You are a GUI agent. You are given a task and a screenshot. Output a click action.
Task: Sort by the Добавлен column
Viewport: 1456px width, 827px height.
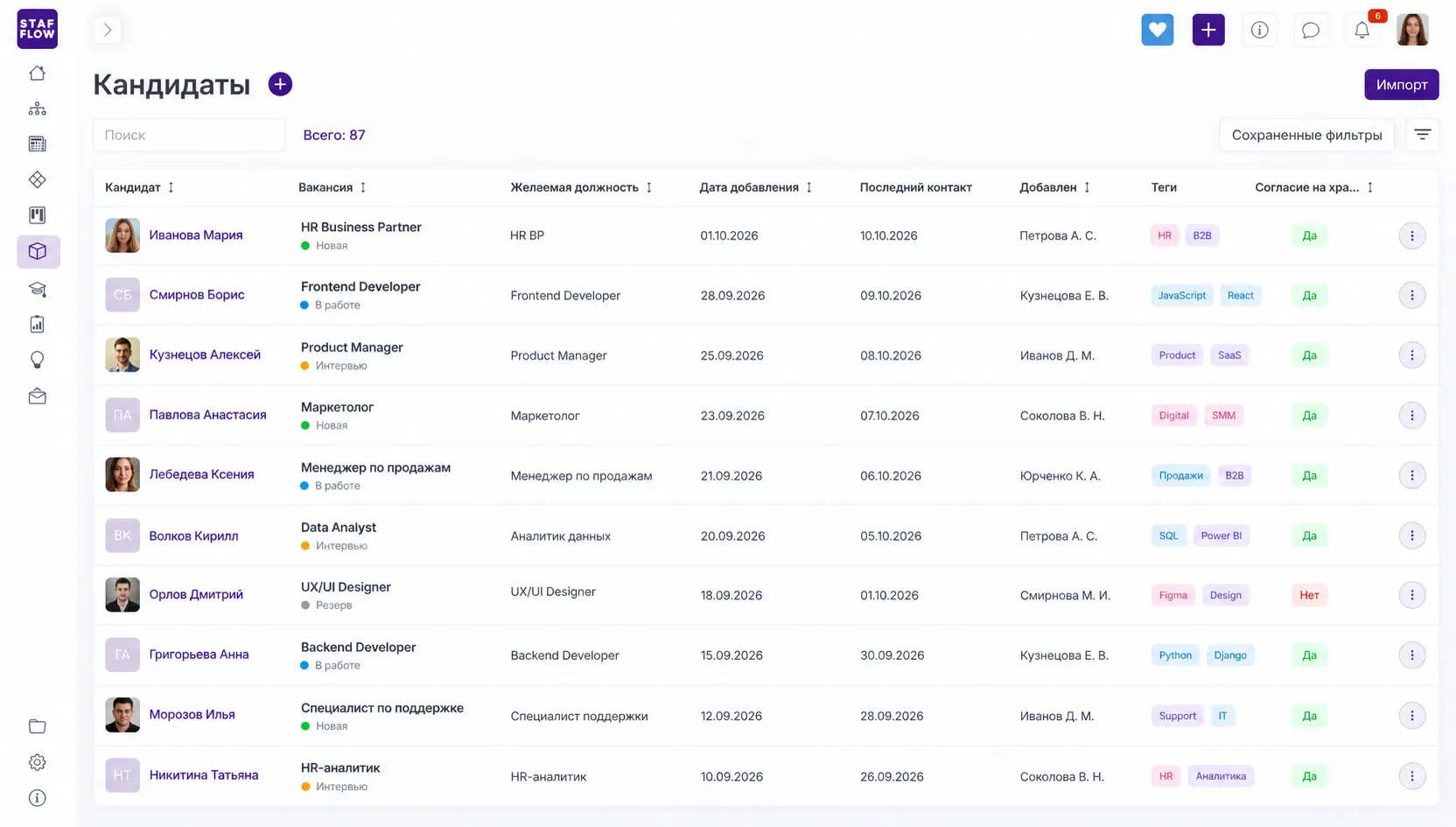click(1087, 187)
